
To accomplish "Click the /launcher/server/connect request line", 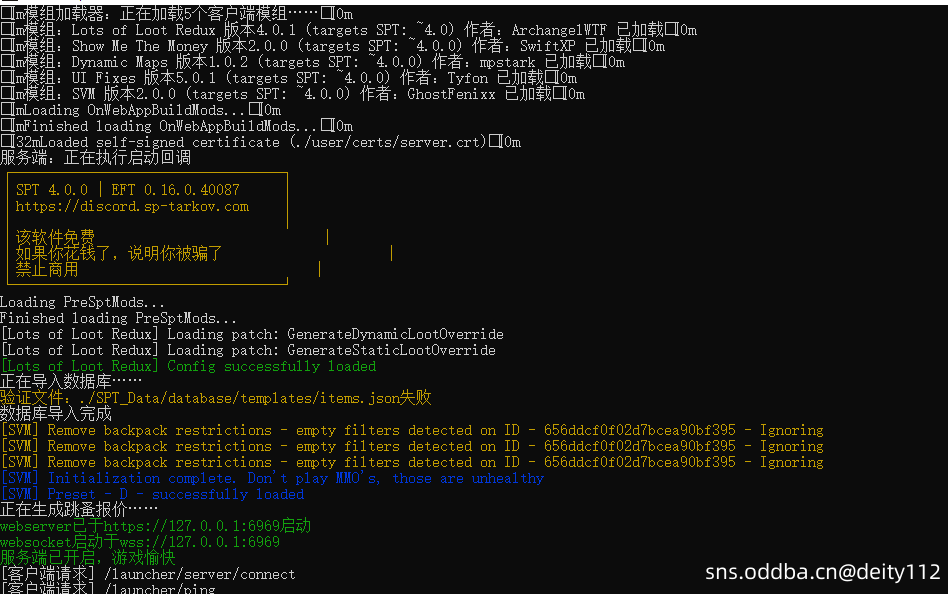I will coord(148,574).
